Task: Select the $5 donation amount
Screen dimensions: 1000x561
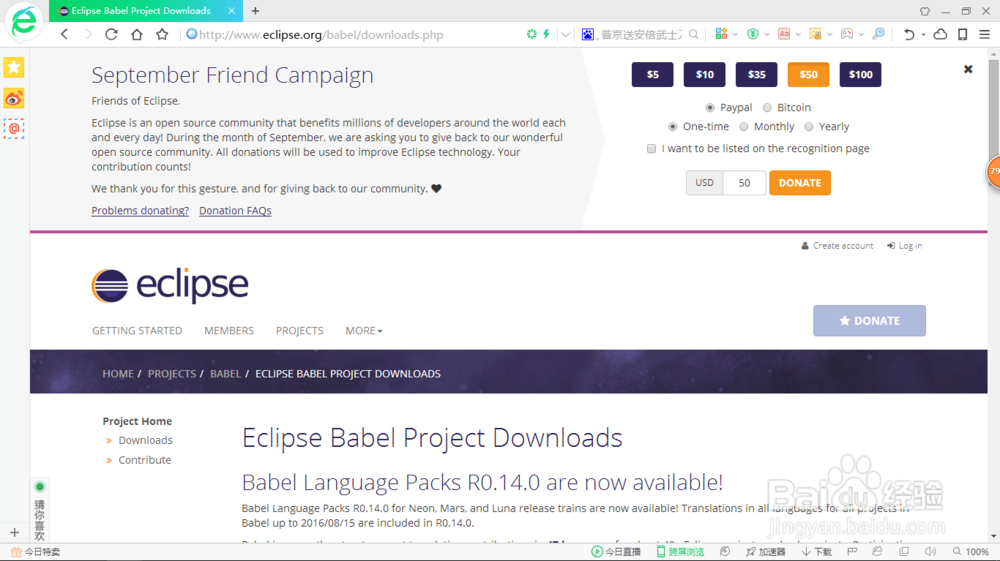Action: (x=652, y=75)
